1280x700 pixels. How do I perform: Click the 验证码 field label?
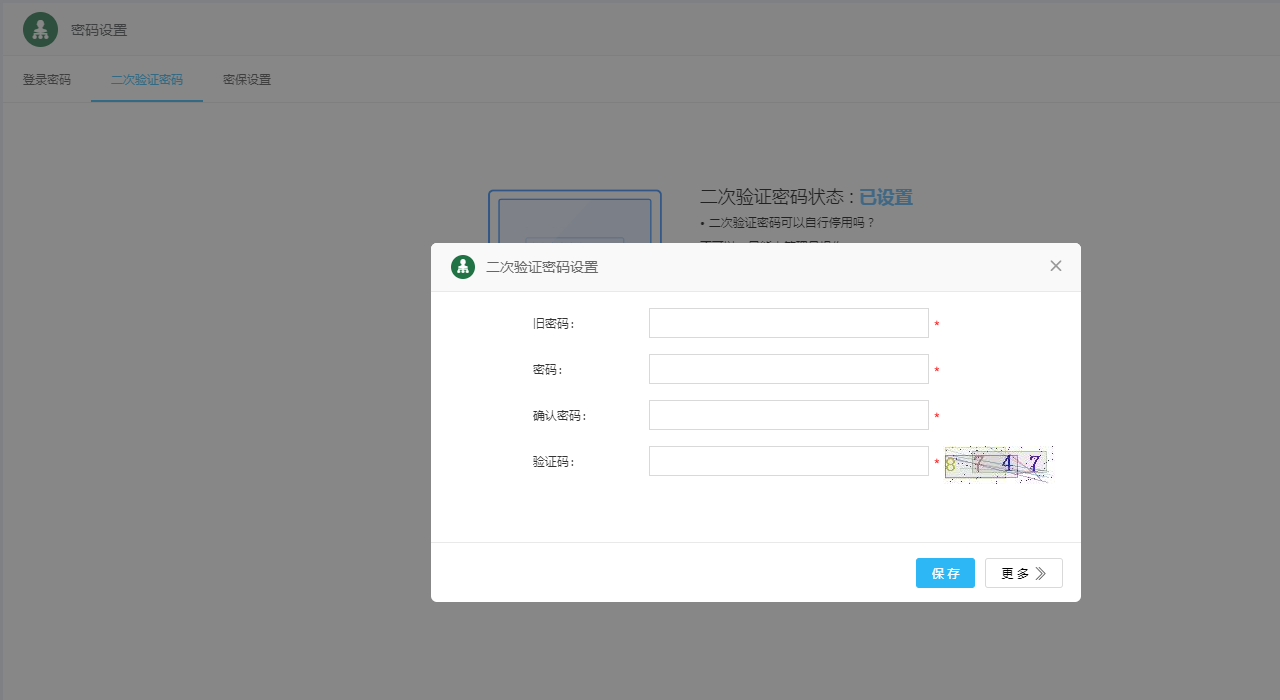[553, 462]
